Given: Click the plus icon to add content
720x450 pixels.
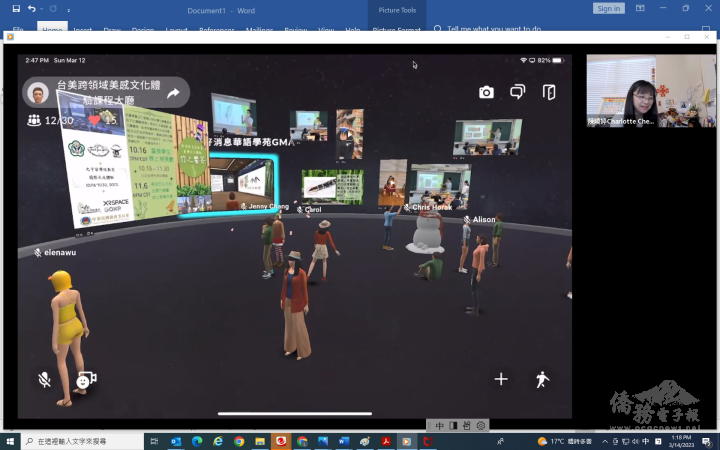Looking at the screenshot, I should (x=501, y=379).
